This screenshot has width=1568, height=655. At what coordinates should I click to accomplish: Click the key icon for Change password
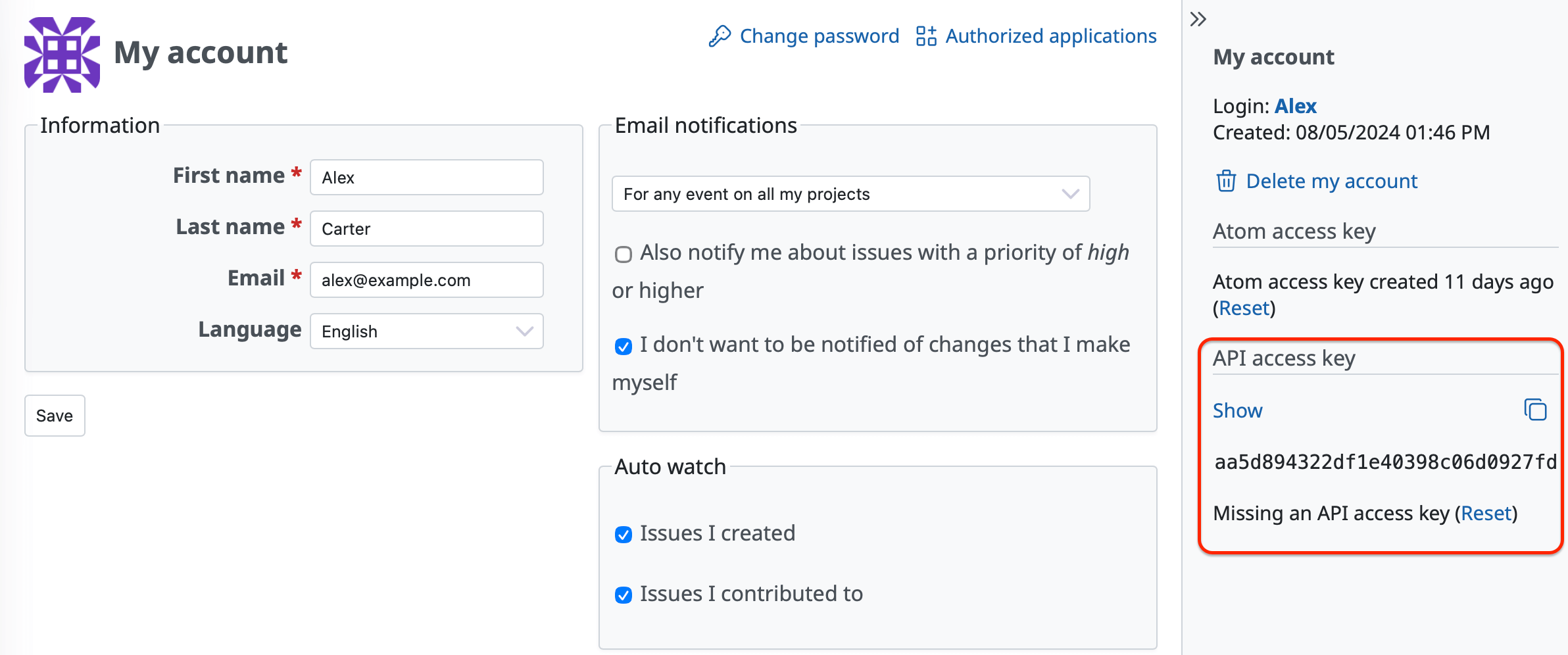point(720,36)
